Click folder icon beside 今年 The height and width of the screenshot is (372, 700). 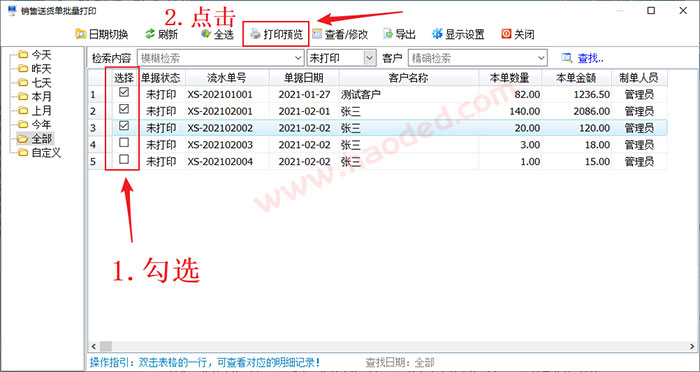click(x=23, y=124)
